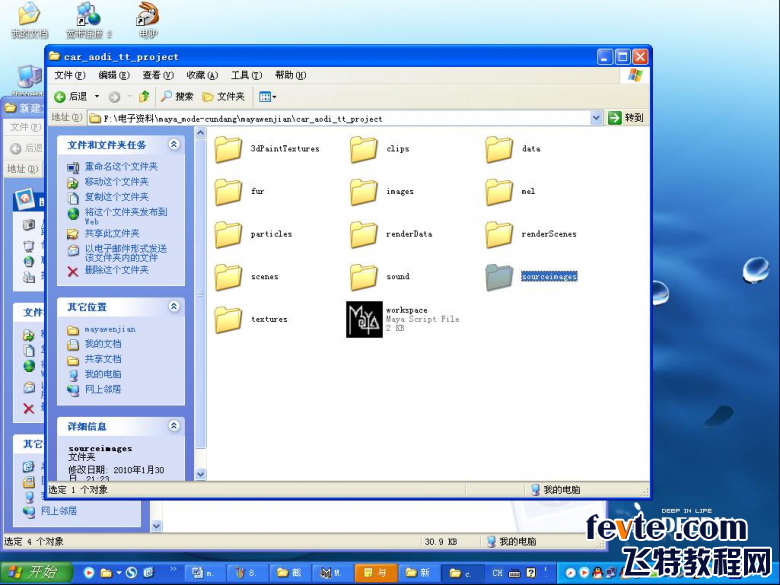Open the Search (搜索) toolbar button
780x585 pixels.
tap(177, 96)
